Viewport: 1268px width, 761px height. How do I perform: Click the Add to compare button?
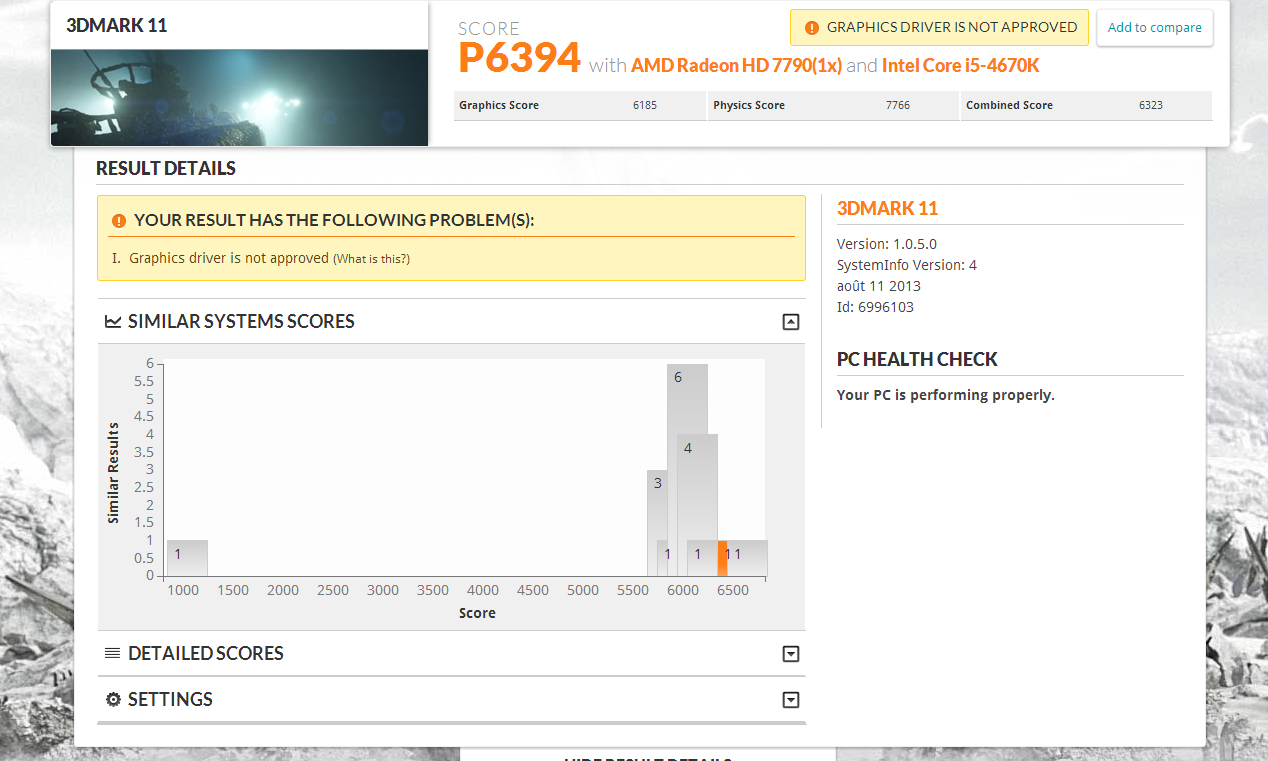(x=1155, y=28)
